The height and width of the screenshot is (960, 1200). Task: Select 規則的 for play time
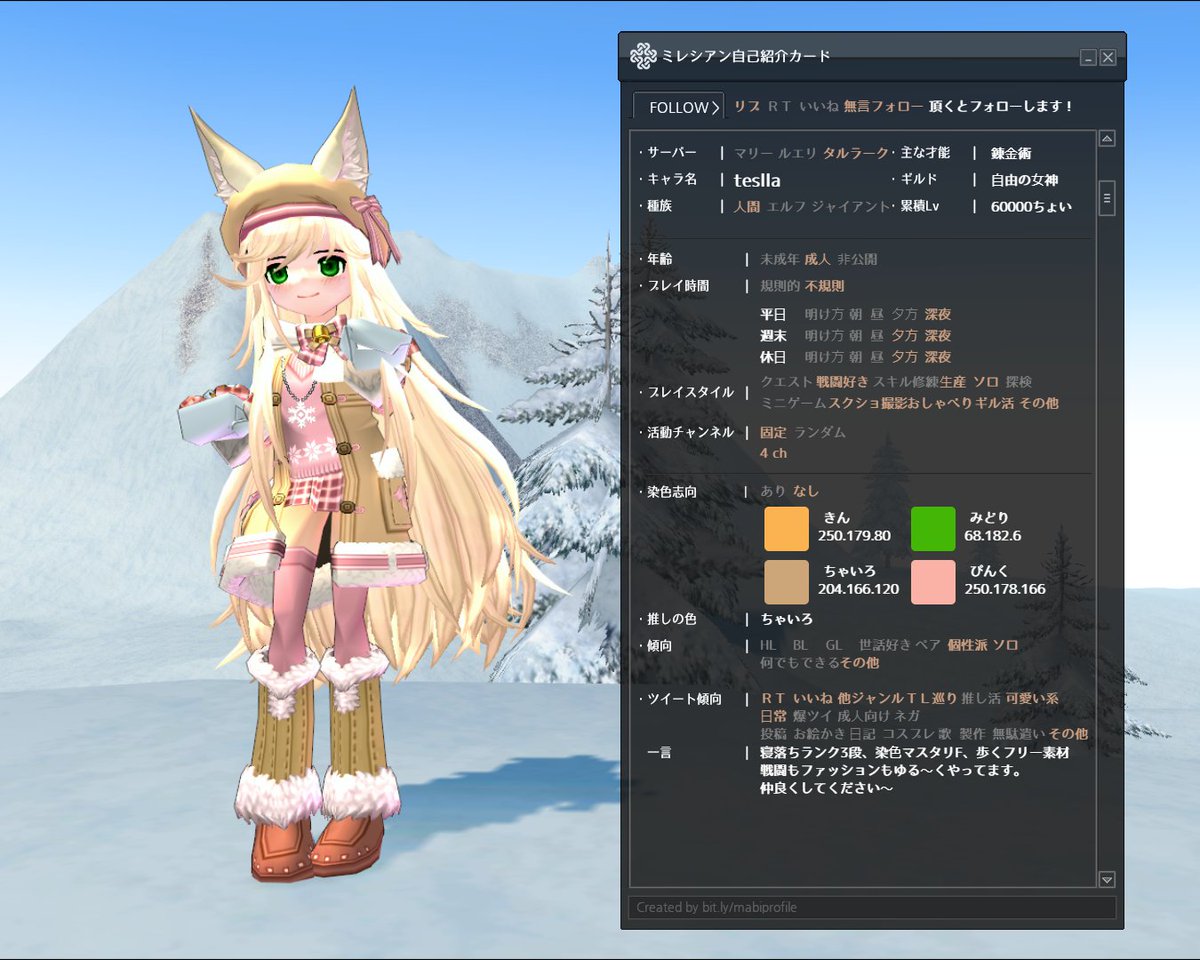click(779, 286)
